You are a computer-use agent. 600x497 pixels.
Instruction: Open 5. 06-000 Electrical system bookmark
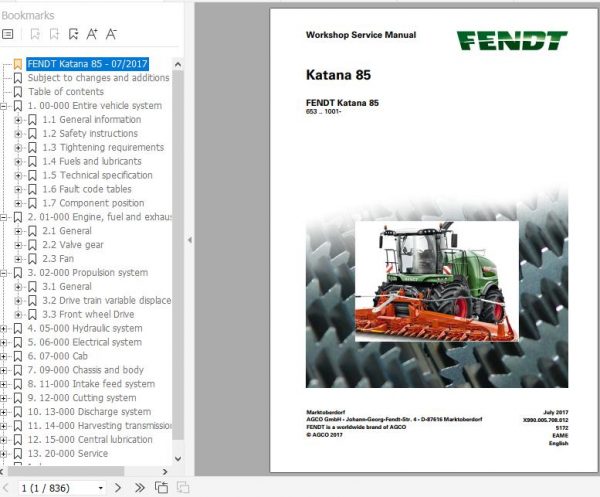coord(85,342)
